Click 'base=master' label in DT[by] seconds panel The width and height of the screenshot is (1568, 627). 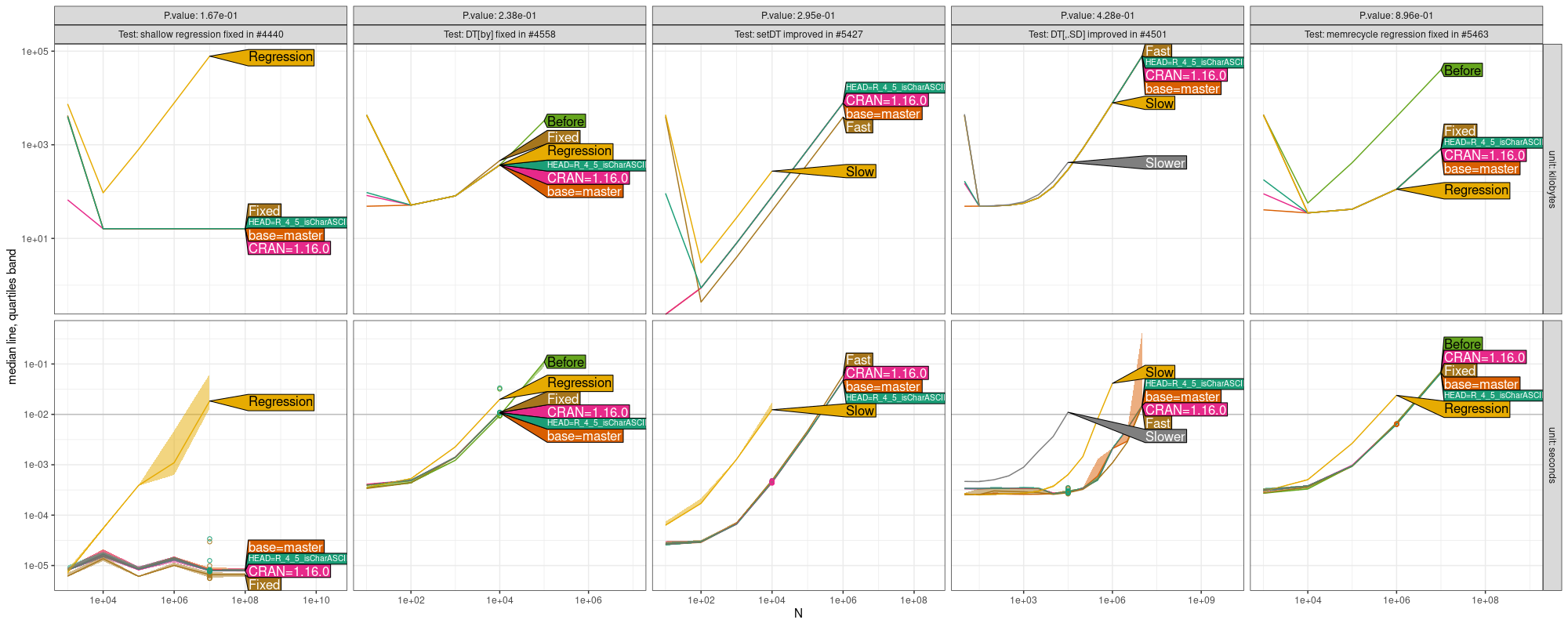coord(584,437)
